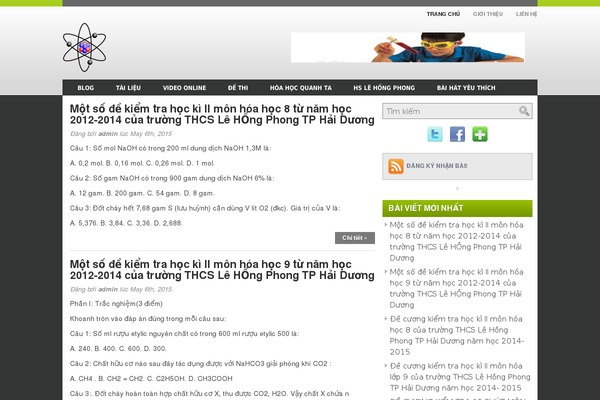The height and width of the screenshot is (400, 600).
Task: Open hóa học 8 exam post title
Action: pos(222,114)
